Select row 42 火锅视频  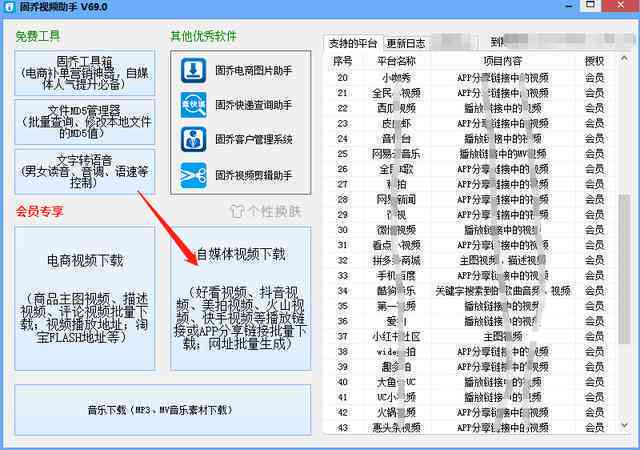469,412
